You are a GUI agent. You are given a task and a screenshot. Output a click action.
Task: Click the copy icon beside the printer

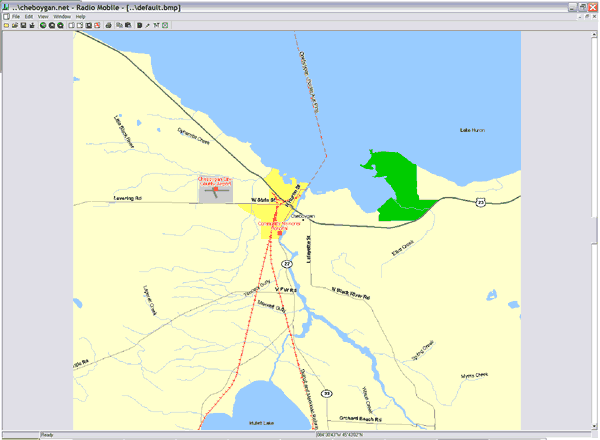point(119,25)
